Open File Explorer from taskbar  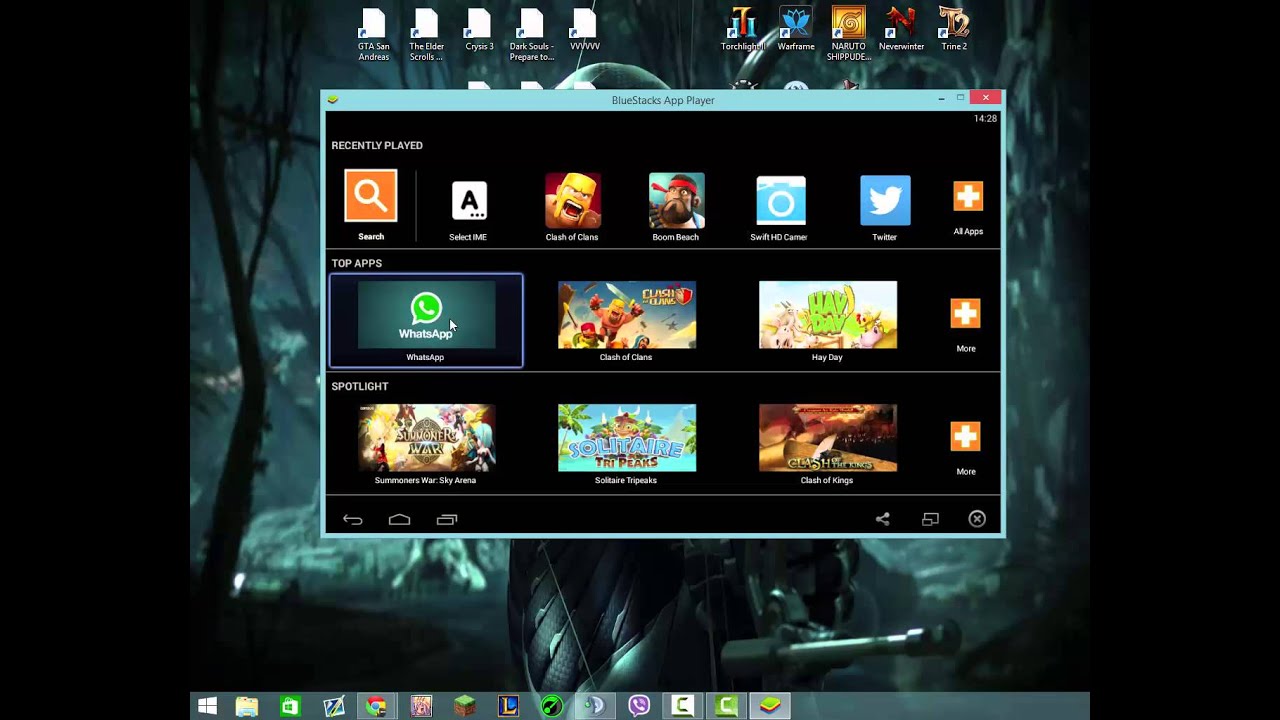pos(247,706)
